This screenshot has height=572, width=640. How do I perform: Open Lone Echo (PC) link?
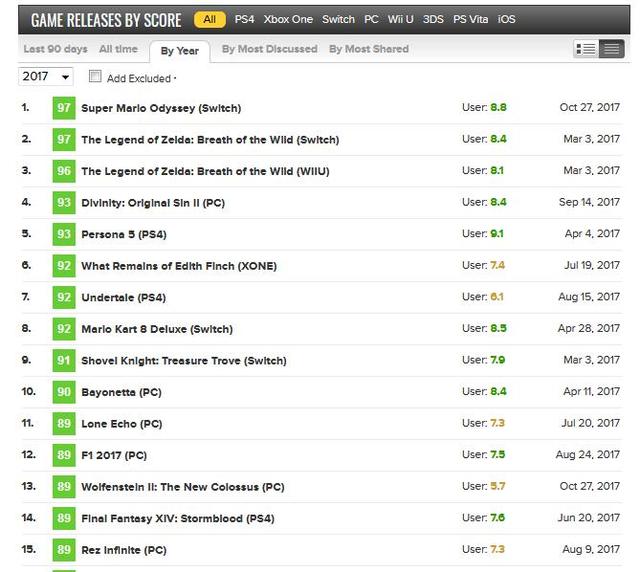[x=122, y=424]
